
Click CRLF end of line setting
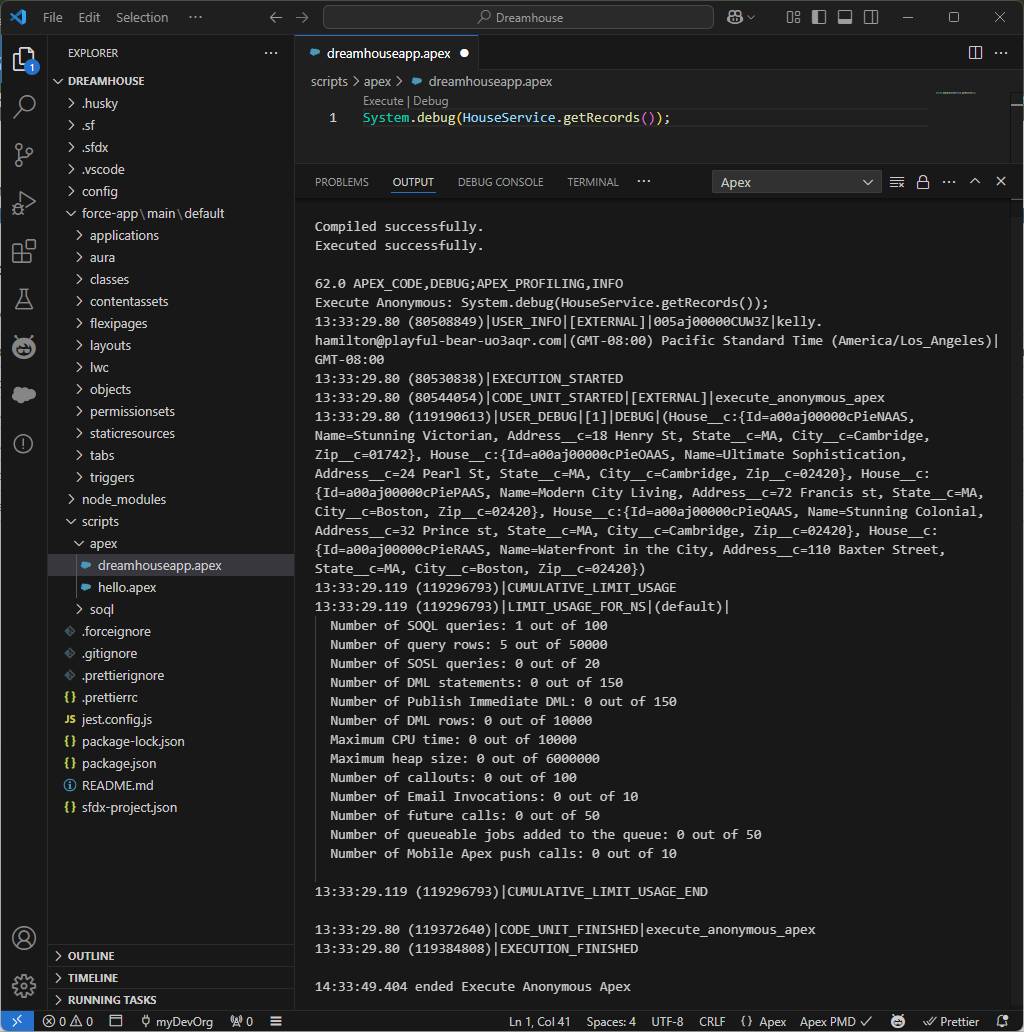[x=712, y=1021]
